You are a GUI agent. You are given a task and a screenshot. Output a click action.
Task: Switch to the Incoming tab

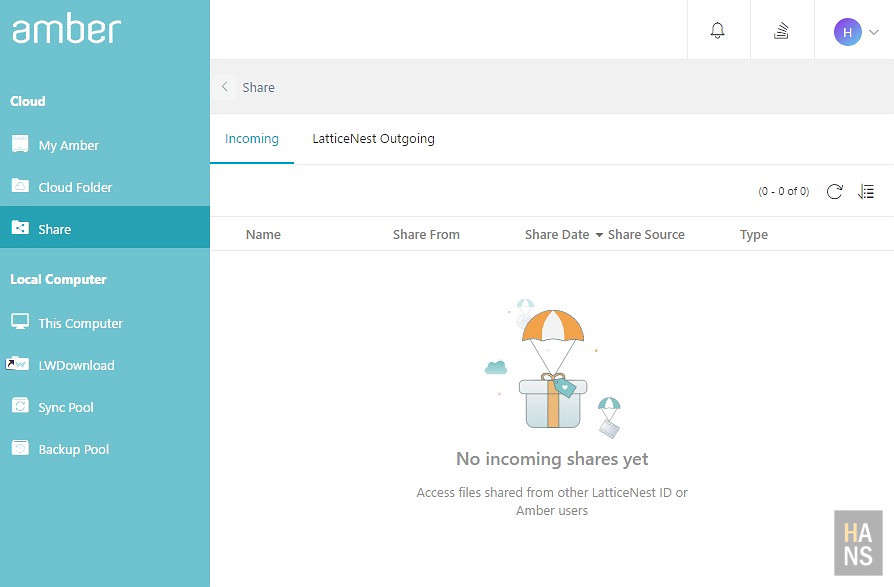click(x=252, y=138)
